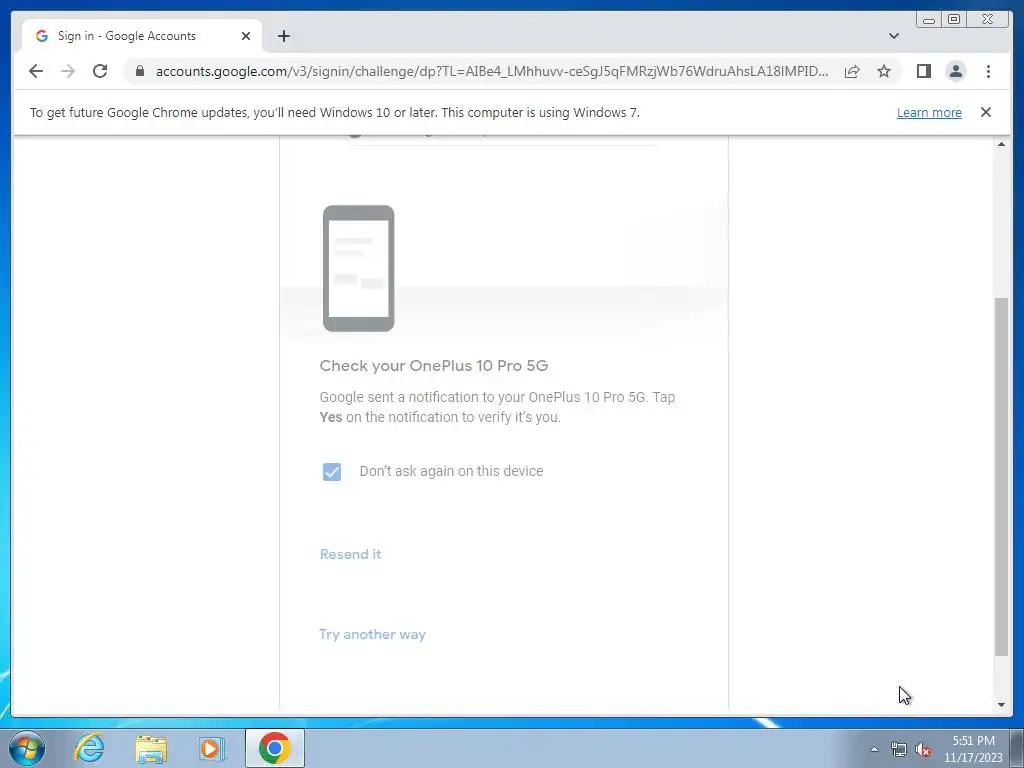1024x768 pixels.
Task: Click the address bar URL
Action: click(x=492, y=71)
